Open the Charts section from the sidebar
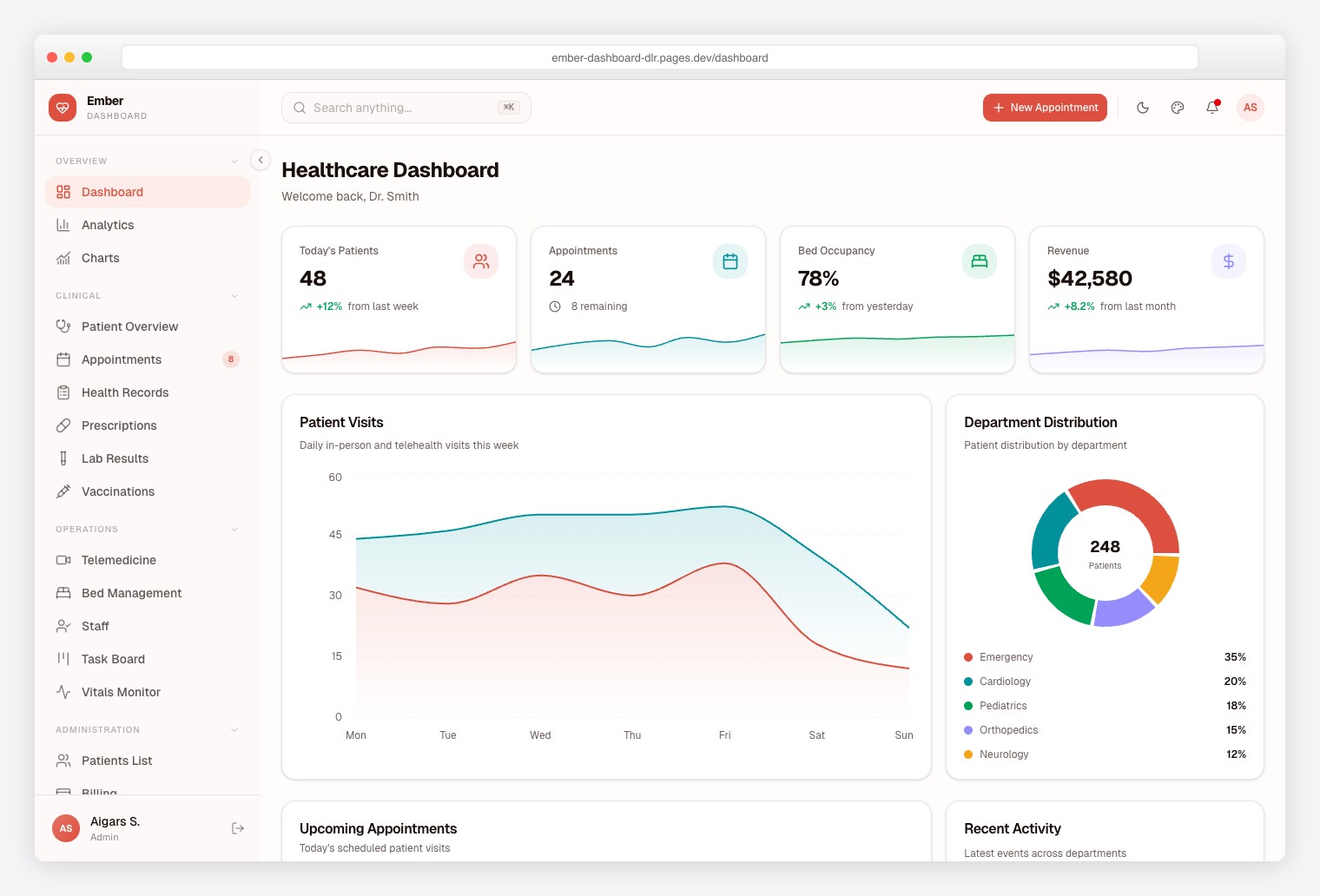The height and width of the screenshot is (896, 1320). pyautogui.click(x=100, y=258)
